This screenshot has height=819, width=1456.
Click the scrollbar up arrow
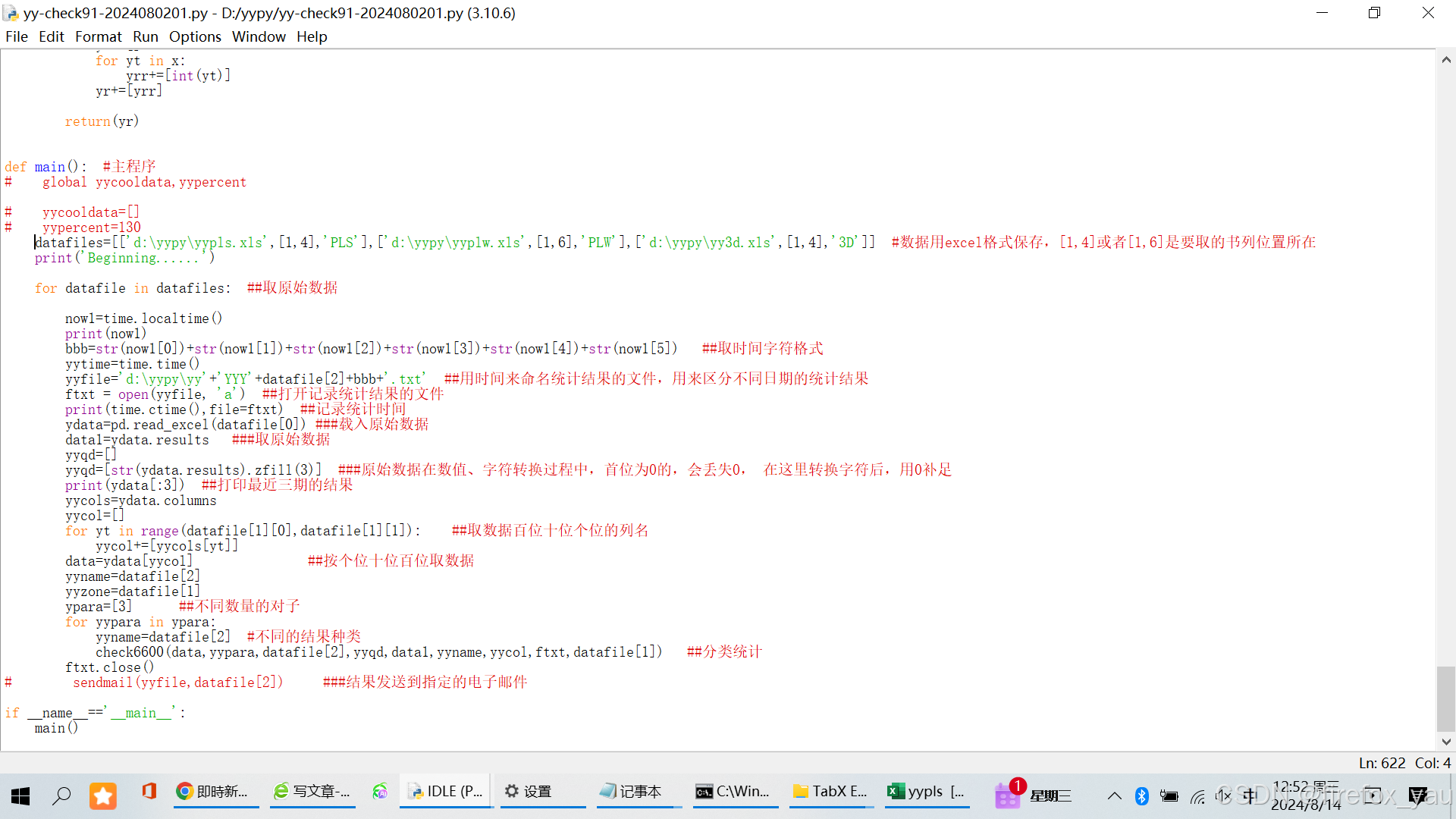[x=1446, y=60]
